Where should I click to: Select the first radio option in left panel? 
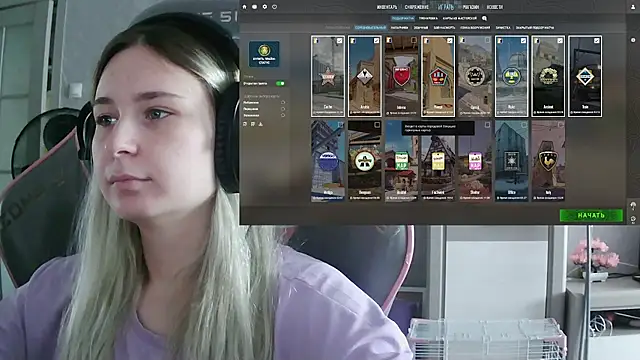(283, 103)
